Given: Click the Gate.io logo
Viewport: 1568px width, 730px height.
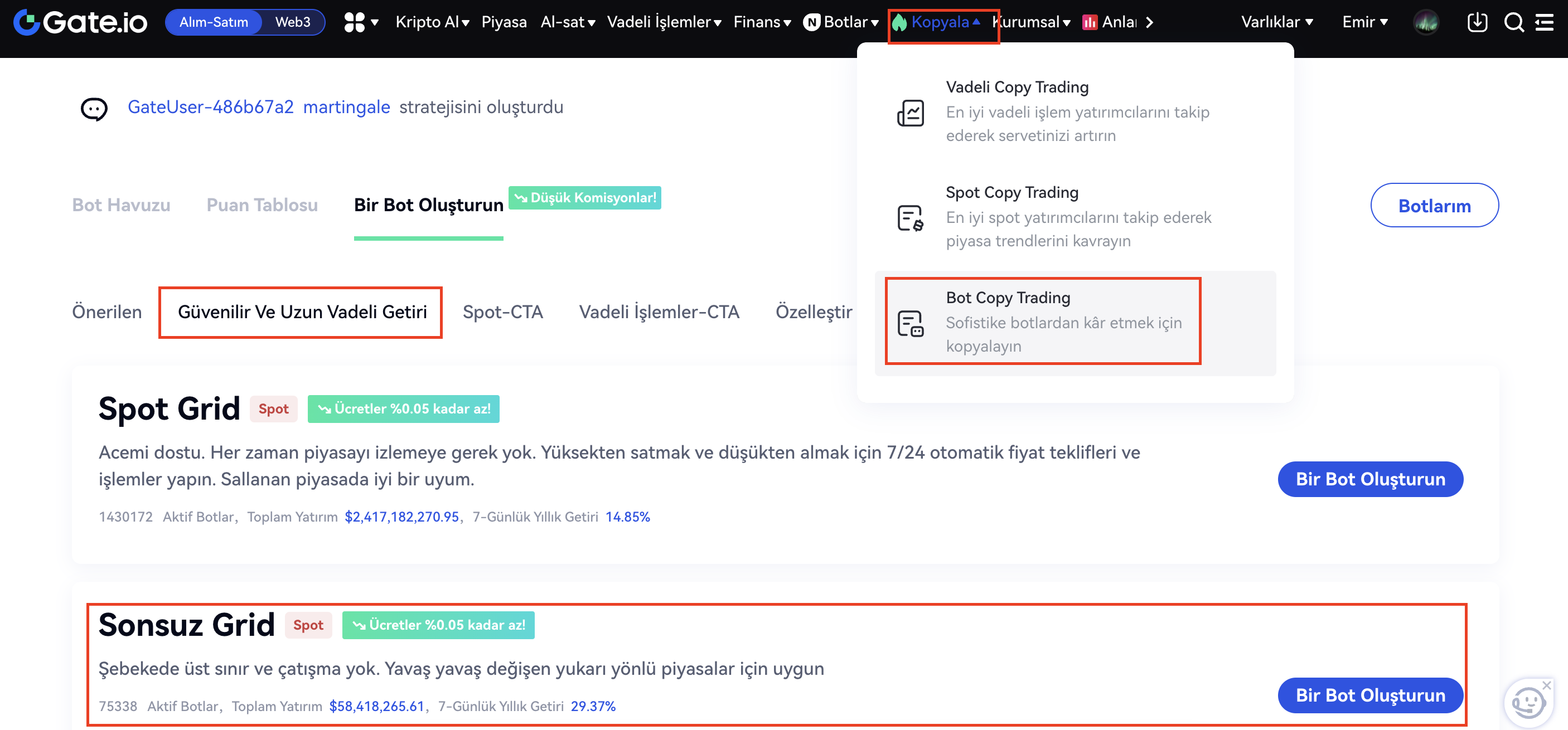Looking at the screenshot, I should point(80,22).
